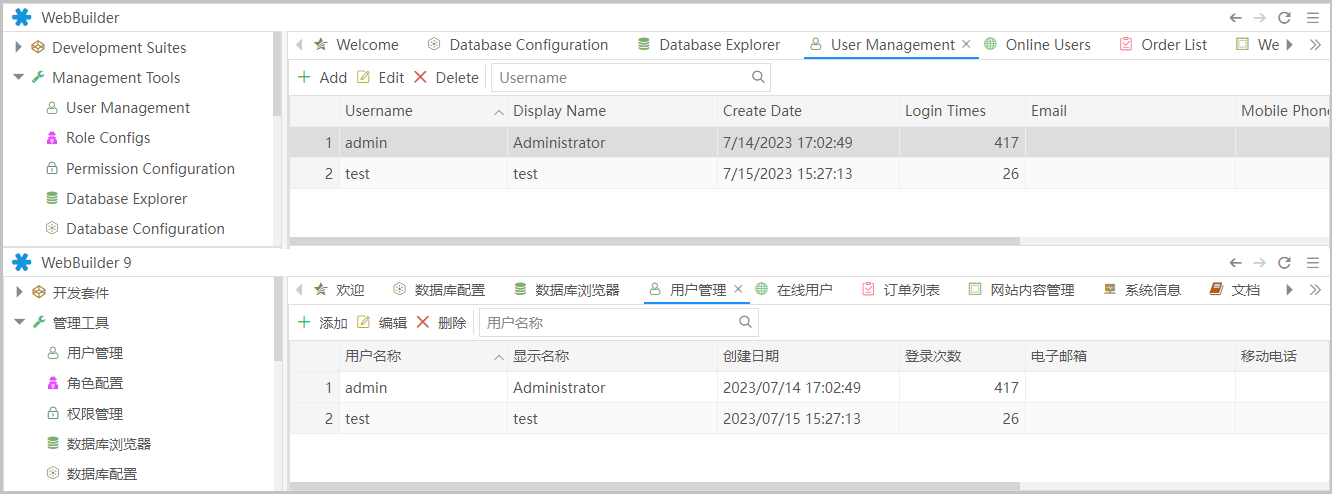Expand the Development Suites tree node
This screenshot has width=1332, height=494.
pos(18,47)
